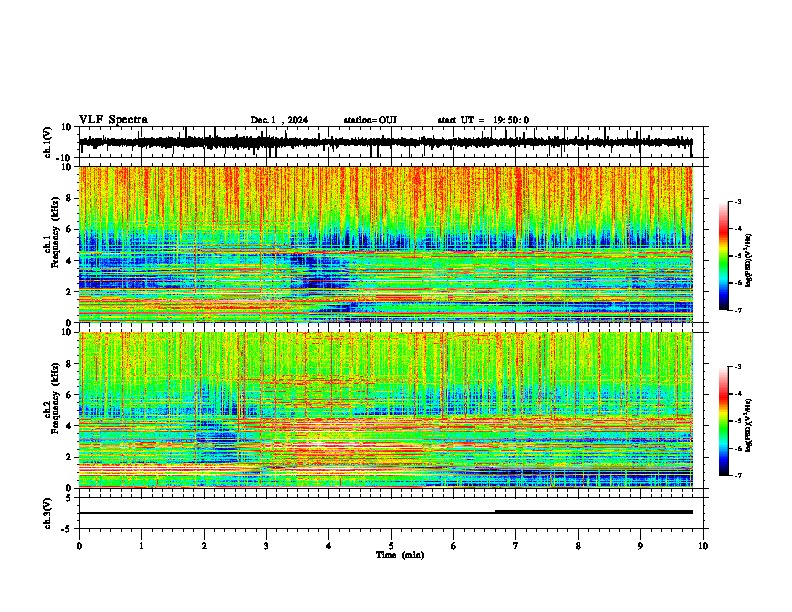Click inside the ch.1 spectrogram panel
Screen dimensions: 792x612
click(385, 244)
